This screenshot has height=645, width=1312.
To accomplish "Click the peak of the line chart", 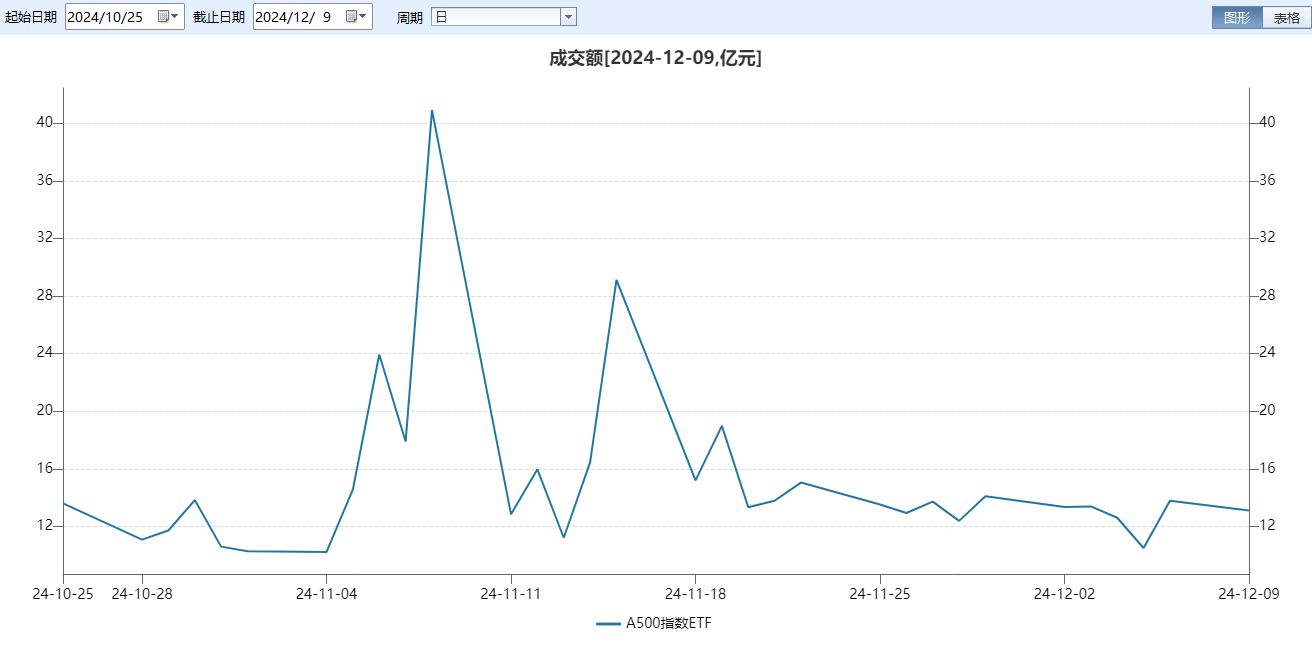I will click(x=432, y=112).
